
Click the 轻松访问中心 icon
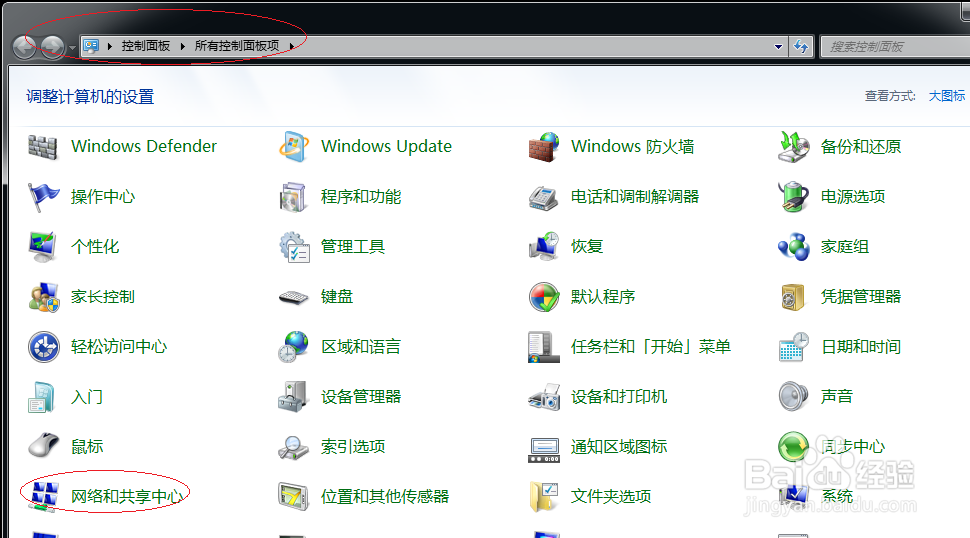click(43, 347)
